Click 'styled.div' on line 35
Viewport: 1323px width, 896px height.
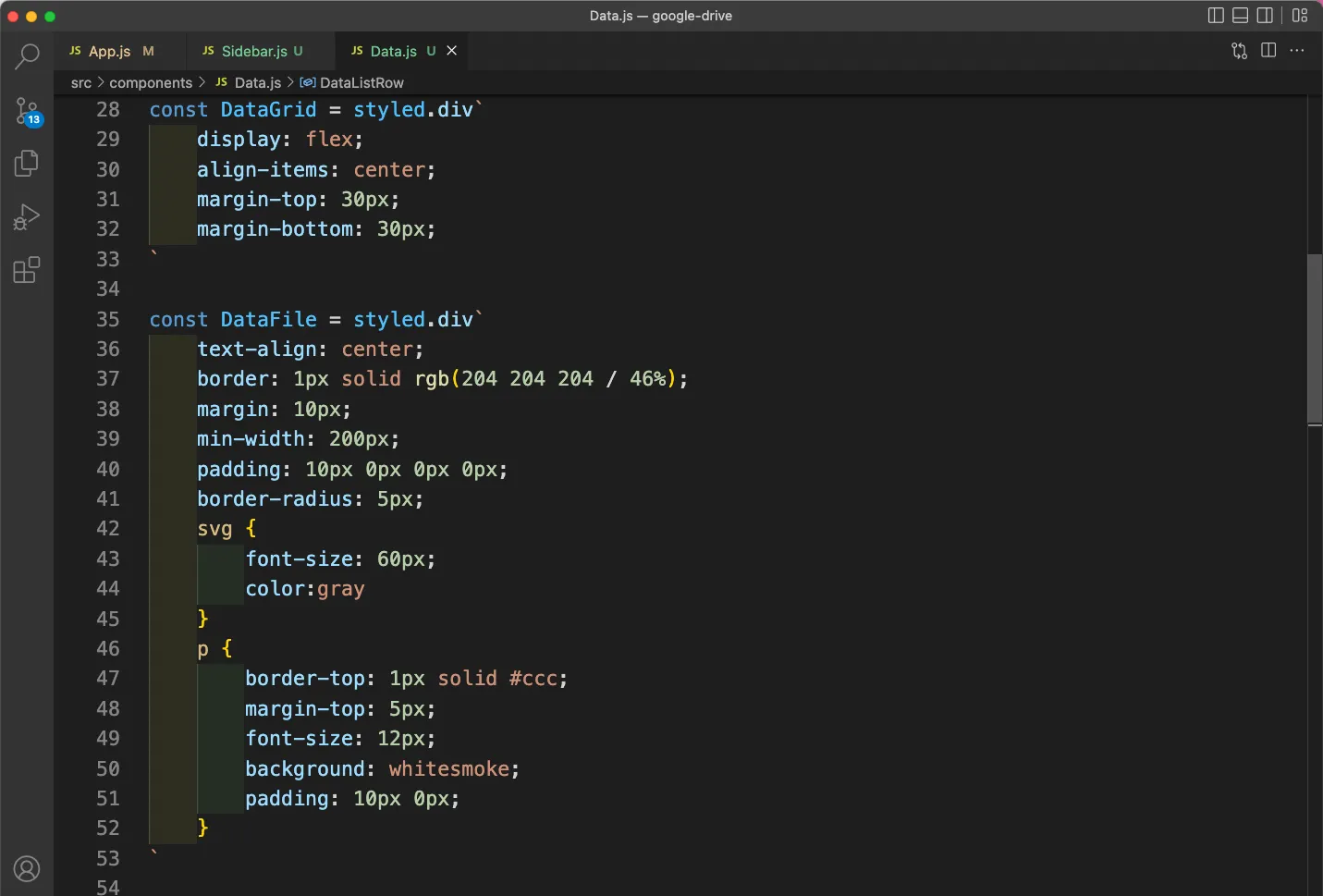pos(413,320)
